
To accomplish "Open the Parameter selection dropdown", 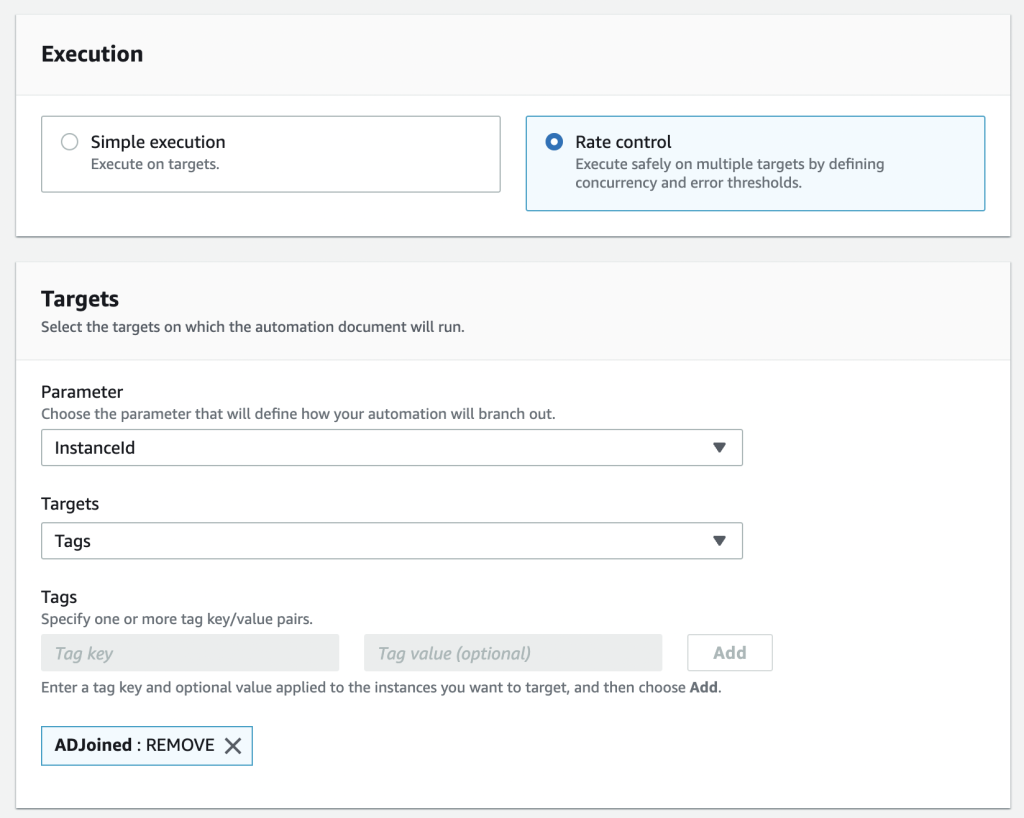I will pos(390,447).
